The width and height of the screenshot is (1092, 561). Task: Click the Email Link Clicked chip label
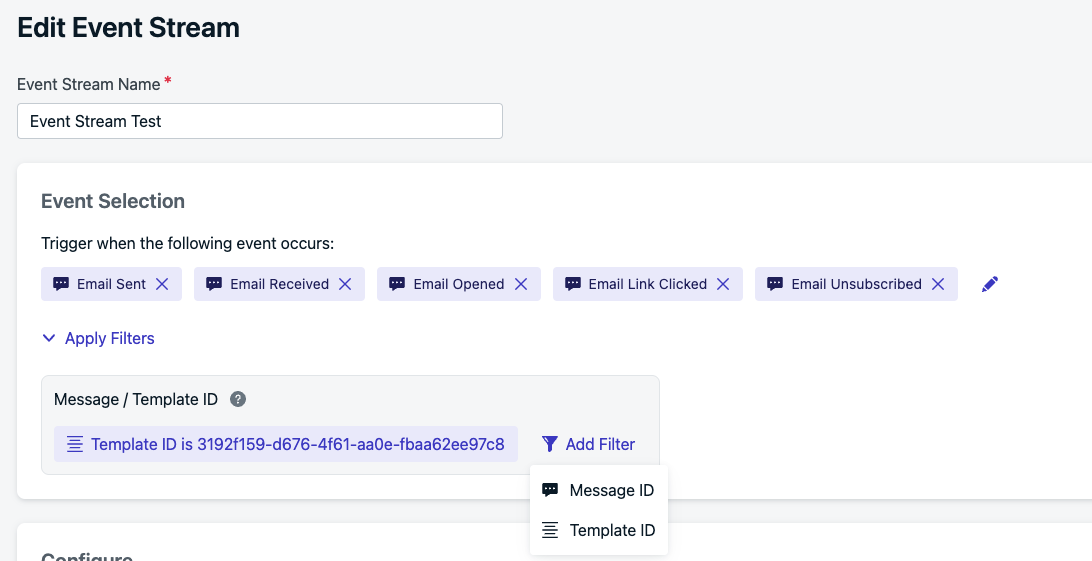coord(648,284)
